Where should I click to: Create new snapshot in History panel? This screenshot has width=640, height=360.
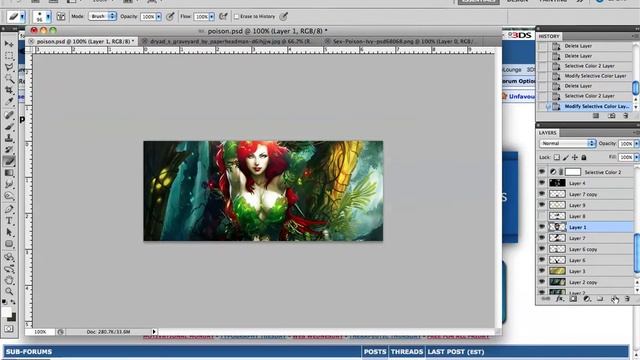(x=611, y=116)
